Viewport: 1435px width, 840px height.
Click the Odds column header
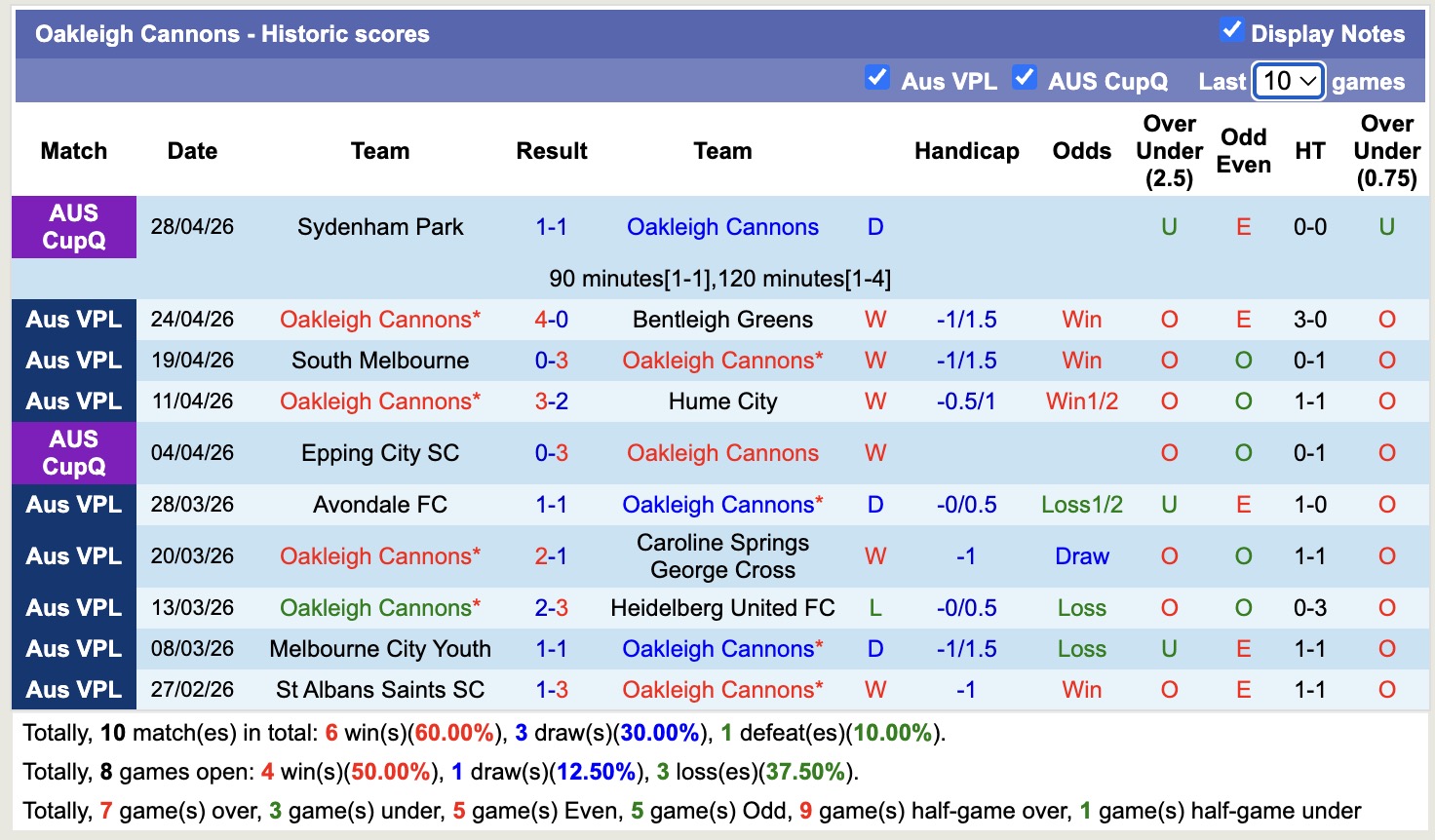(1081, 151)
